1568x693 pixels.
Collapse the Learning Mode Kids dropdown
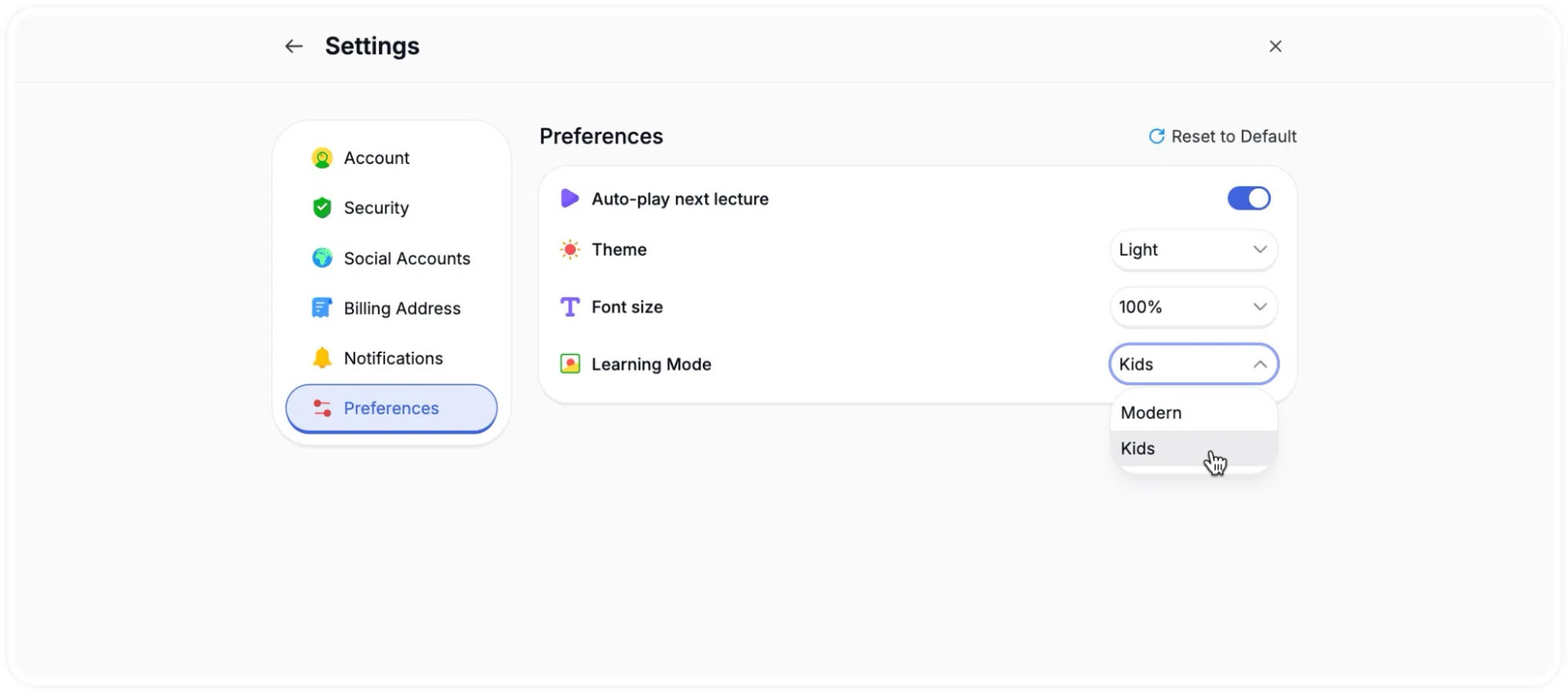coord(1193,364)
